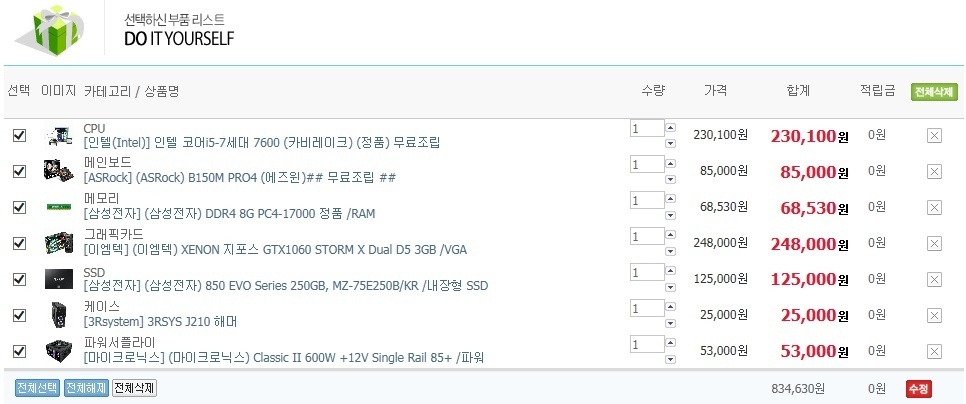Image resolution: width=966 pixels, height=404 pixels.
Task: Increase SSD quantity with up arrow
Action: 670,272
